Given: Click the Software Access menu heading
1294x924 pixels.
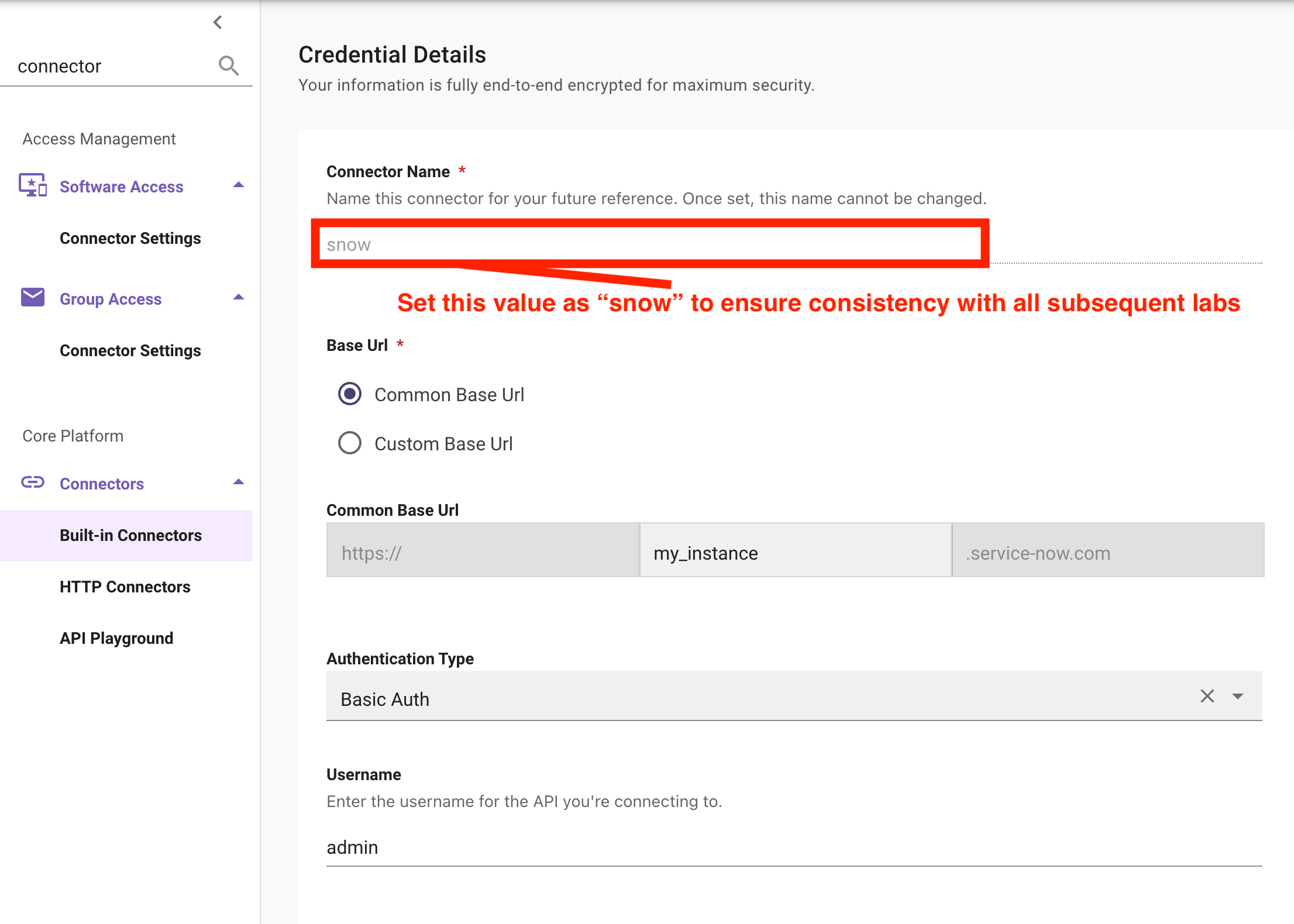Looking at the screenshot, I should (122, 187).
